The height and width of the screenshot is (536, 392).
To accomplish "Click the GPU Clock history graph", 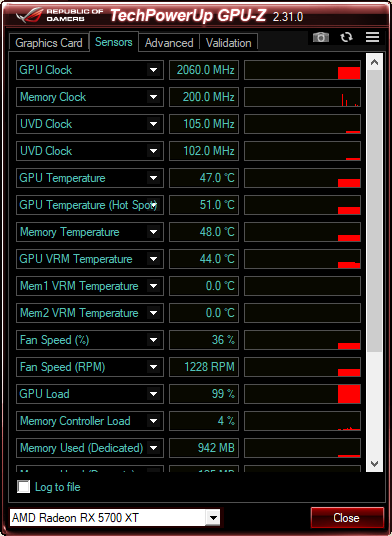I will pyautogui.click(x=302, y=70).
